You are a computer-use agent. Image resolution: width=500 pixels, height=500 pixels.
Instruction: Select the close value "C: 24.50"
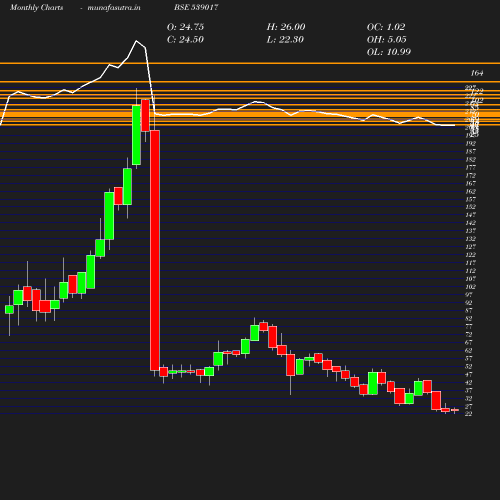pyautogui.click(x=185, y=40)
